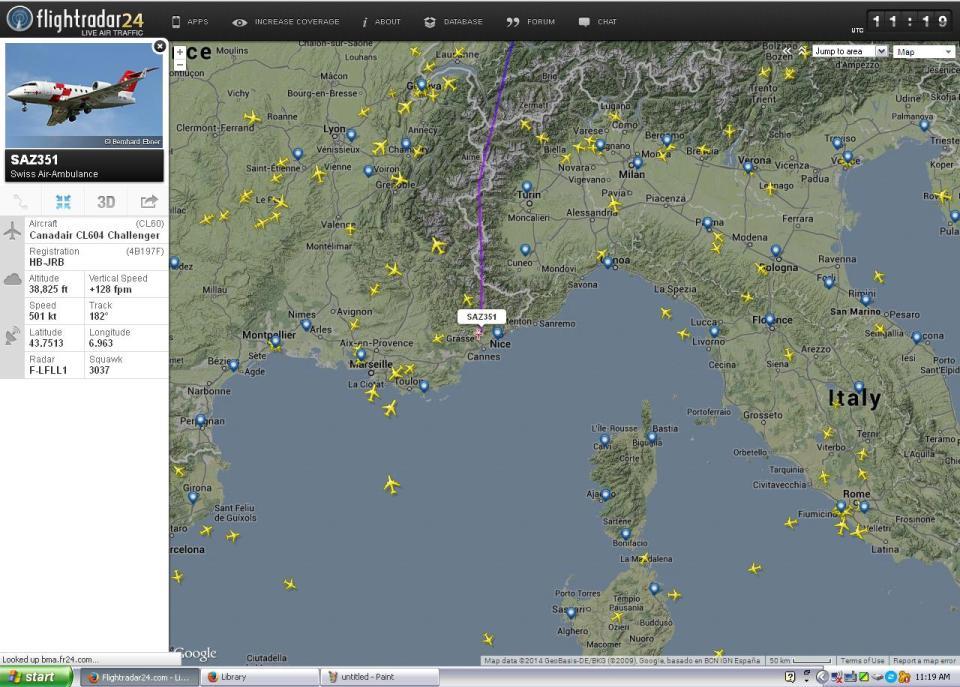Click speed value 501 kt
The height and width of the screenshot is (687, 960).
tap(43, 316)
